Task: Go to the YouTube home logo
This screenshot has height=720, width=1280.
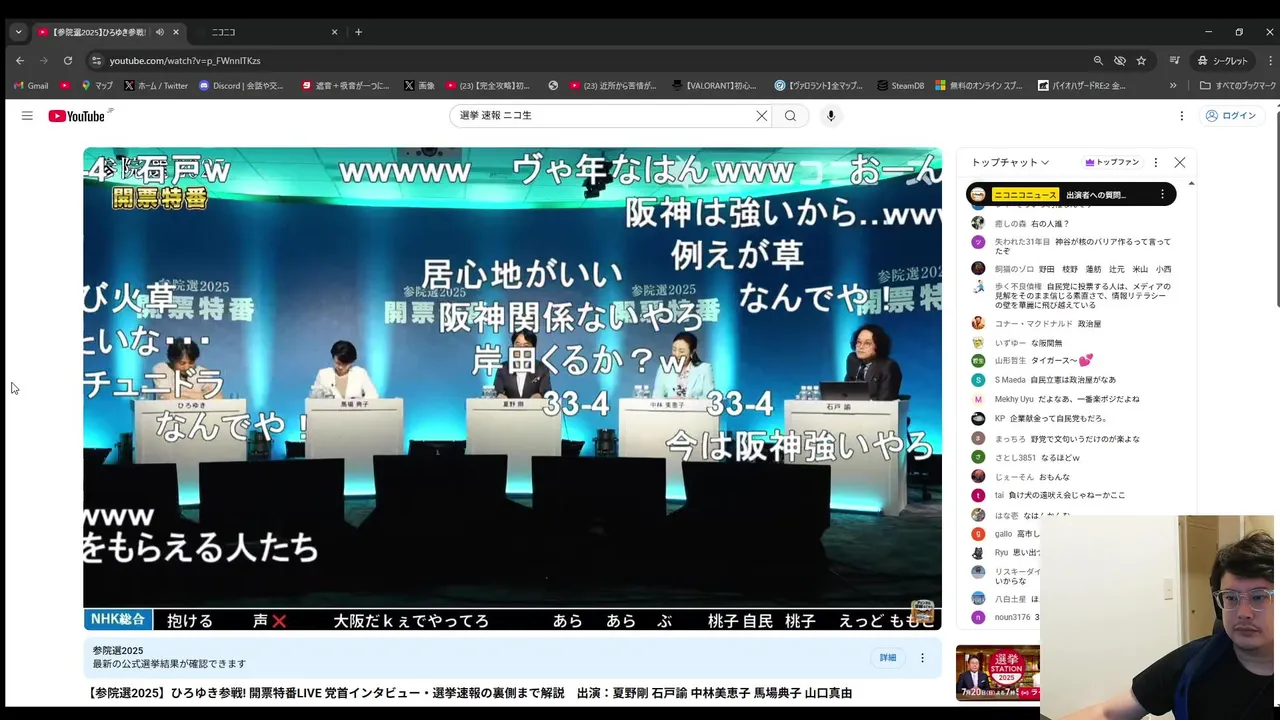Action: [x=77, y=116]
